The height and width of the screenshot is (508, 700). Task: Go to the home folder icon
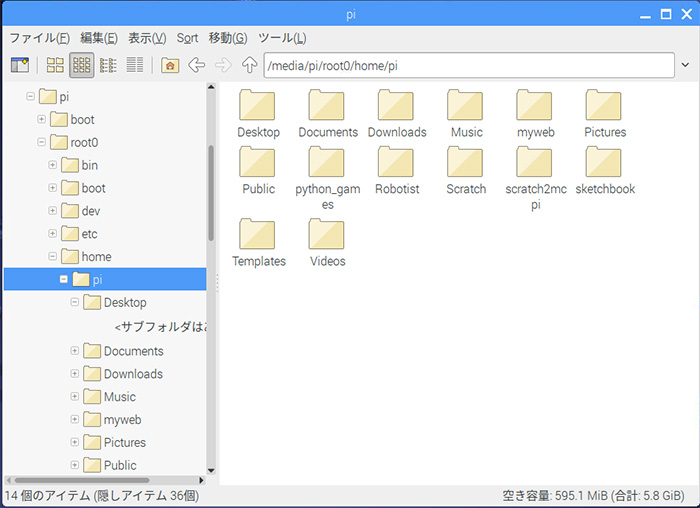(x=170, y=66)
